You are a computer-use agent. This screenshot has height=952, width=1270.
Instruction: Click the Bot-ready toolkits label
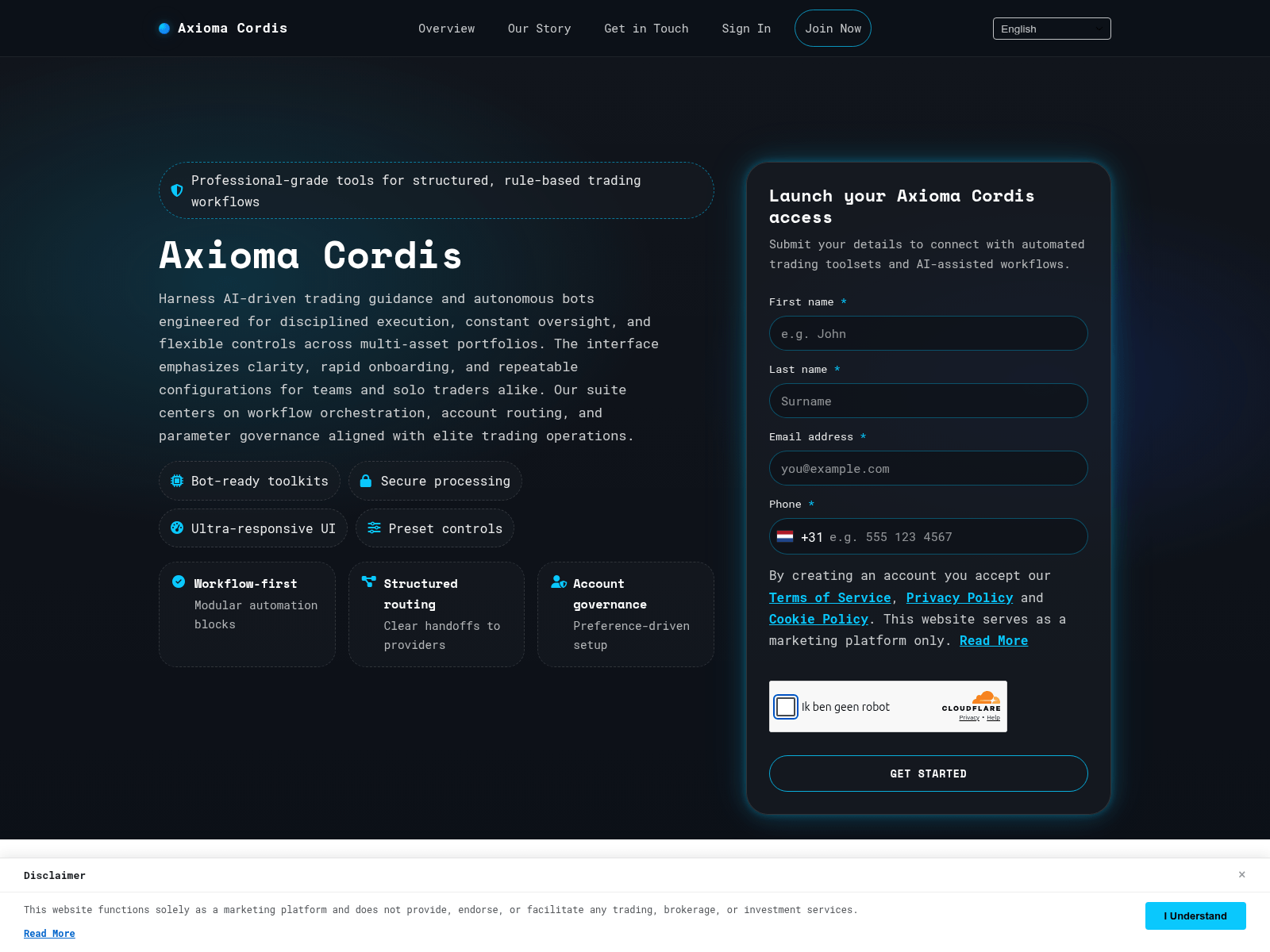tap(260, 481)
